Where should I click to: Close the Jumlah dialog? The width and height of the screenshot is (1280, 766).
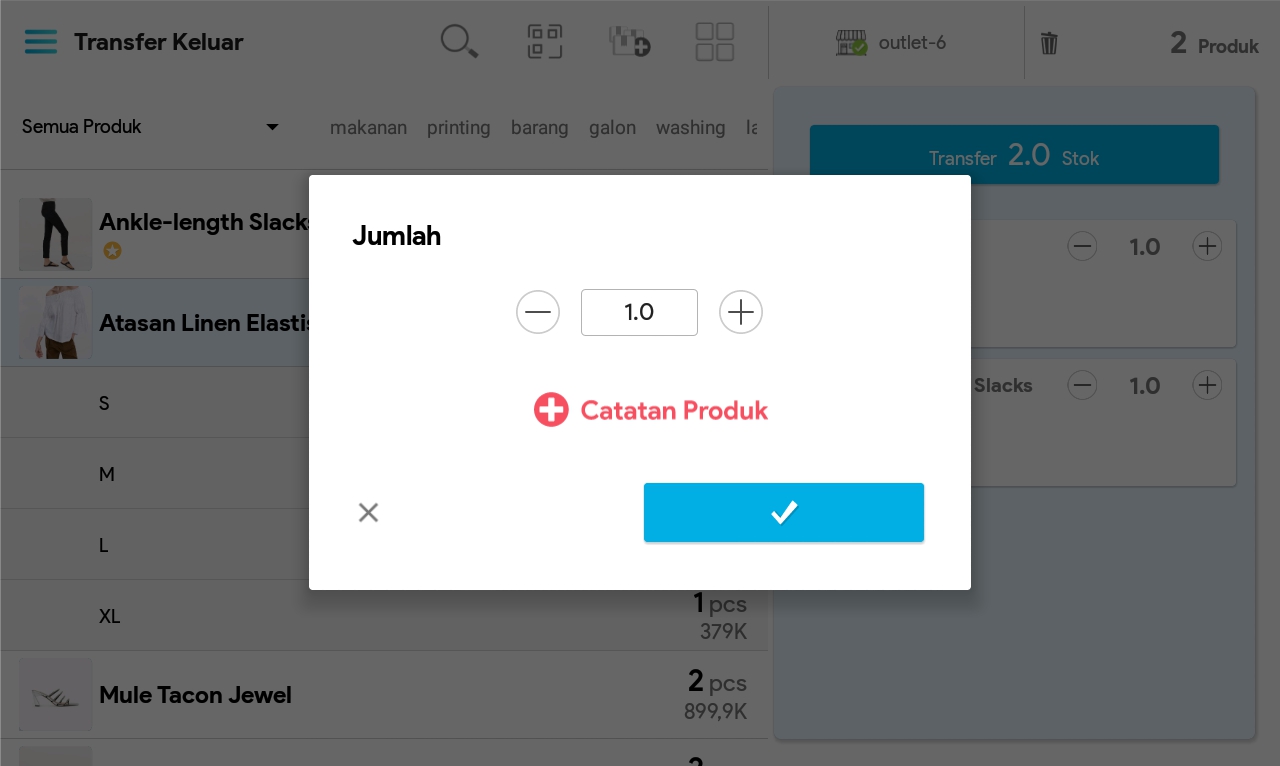[368, 513]
